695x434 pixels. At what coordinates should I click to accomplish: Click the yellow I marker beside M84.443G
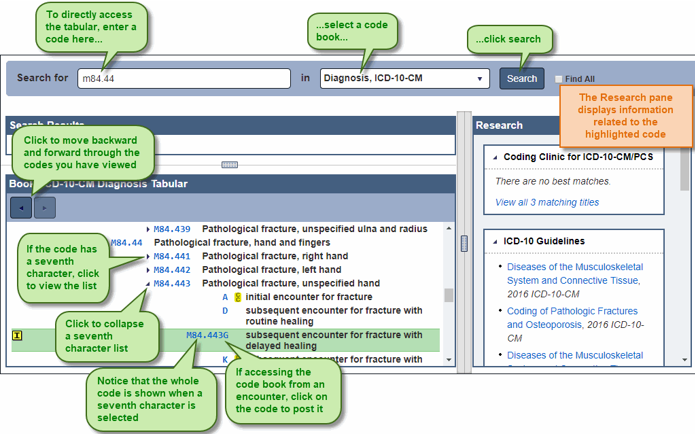click(17, 336)
